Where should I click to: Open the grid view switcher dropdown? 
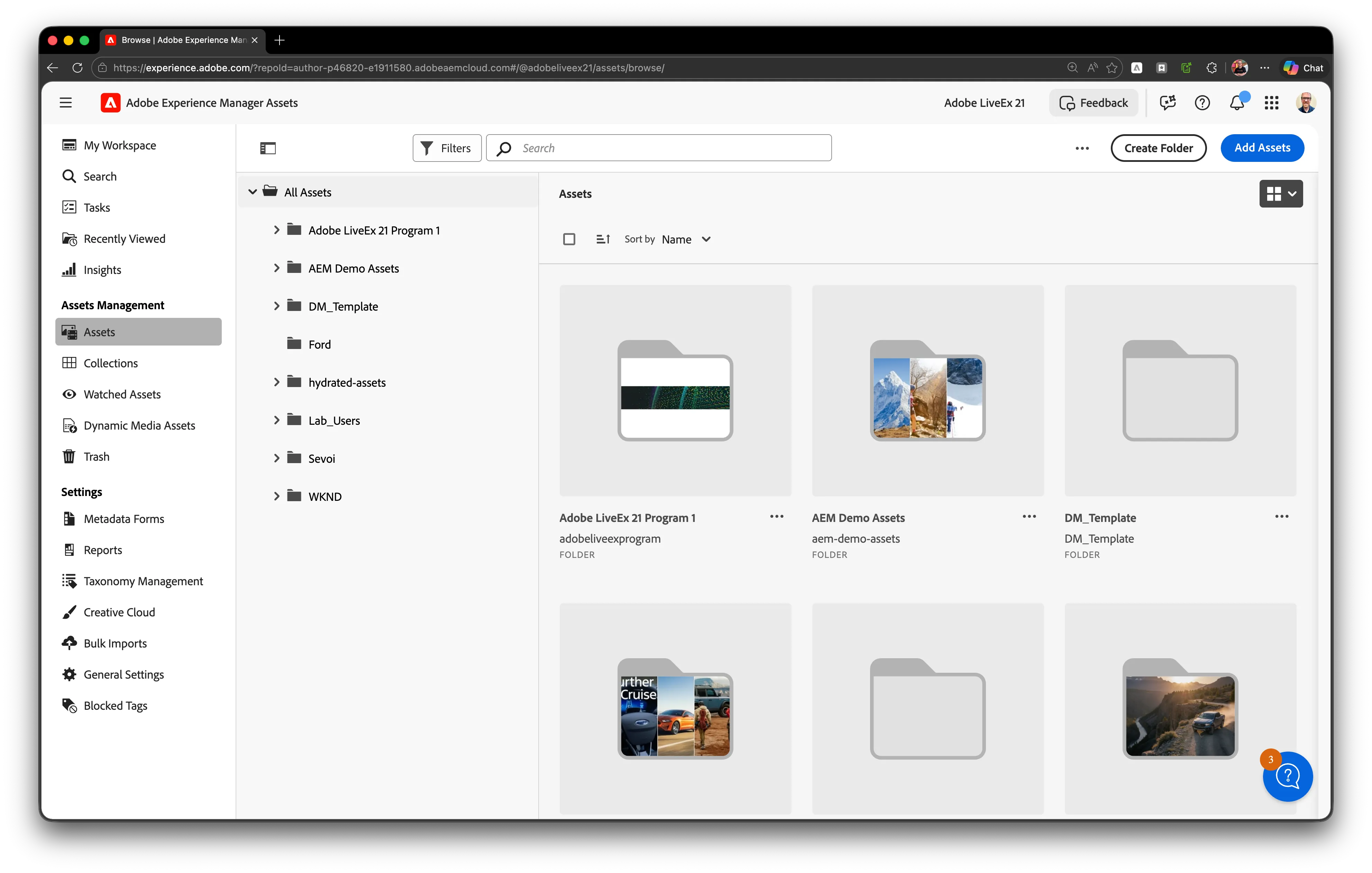coord(1281,194)
